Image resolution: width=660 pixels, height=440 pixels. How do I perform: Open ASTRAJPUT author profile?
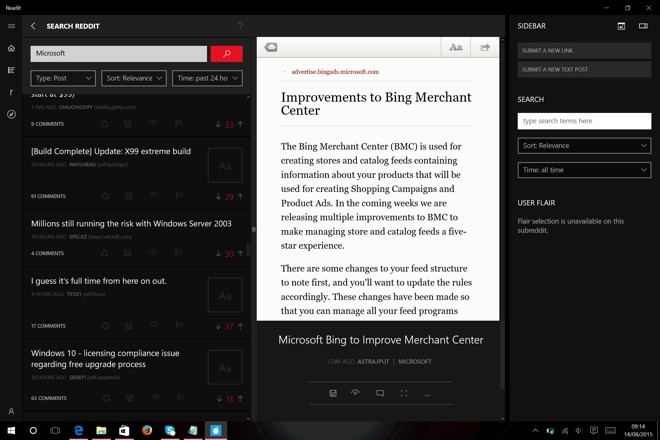pos(373,362)
